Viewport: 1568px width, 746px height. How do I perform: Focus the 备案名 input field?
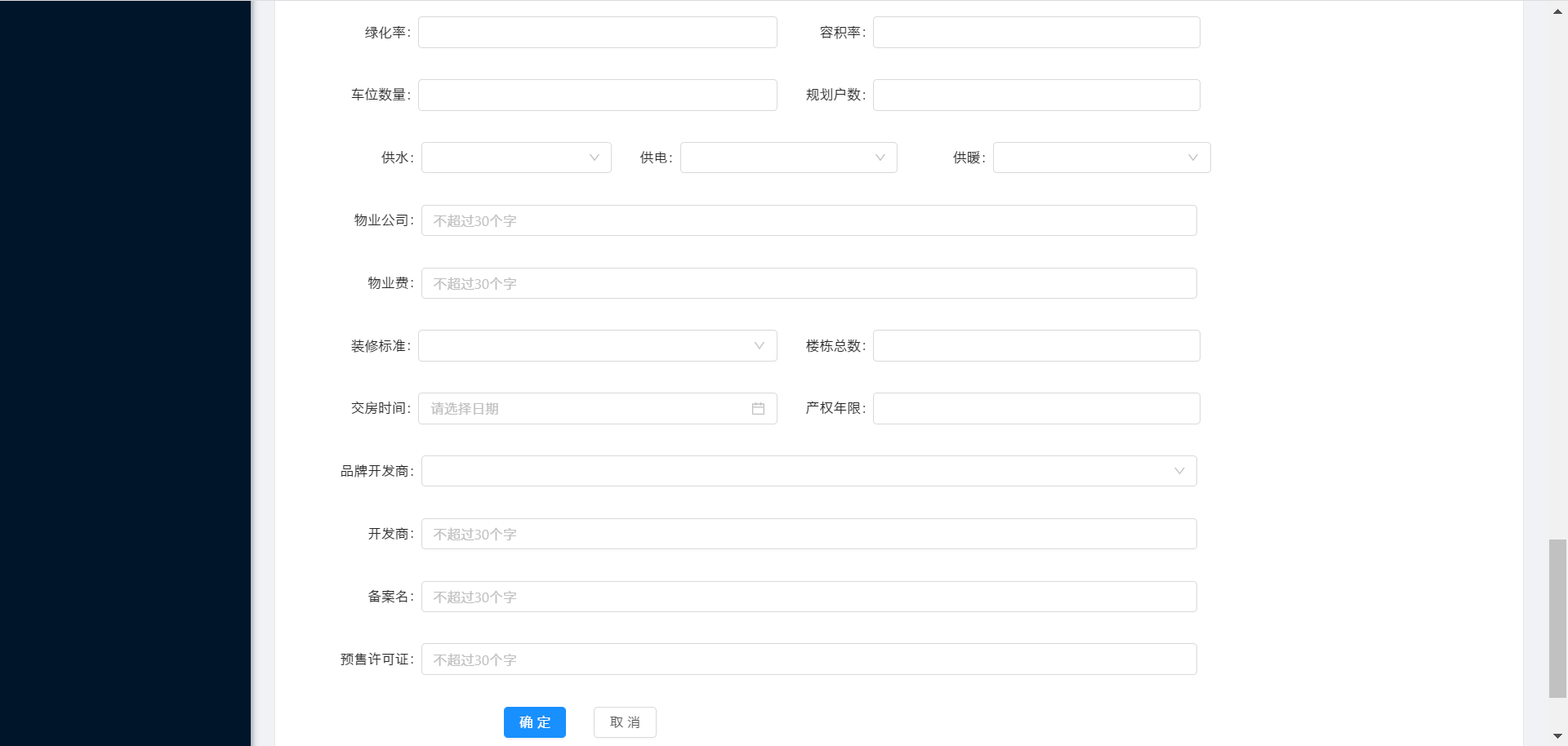click(808, 597)
